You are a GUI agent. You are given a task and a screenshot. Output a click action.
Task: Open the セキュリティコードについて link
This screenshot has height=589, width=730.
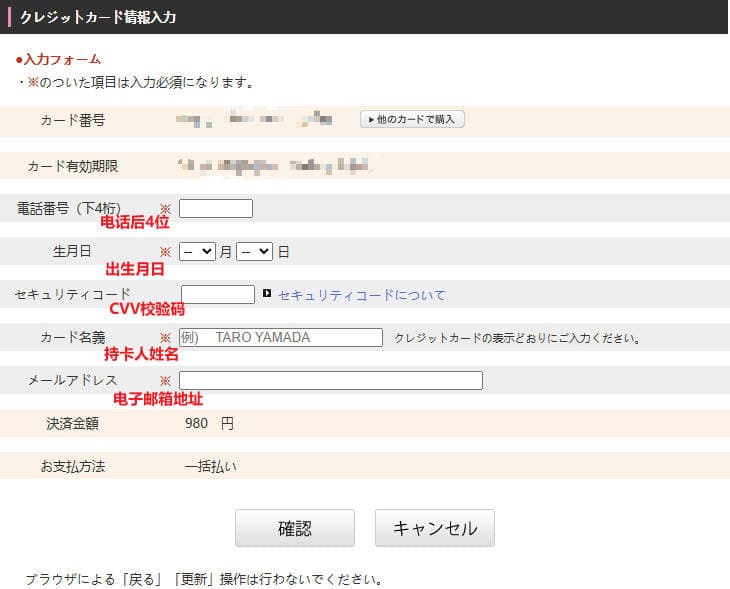[x=362, y=295]
